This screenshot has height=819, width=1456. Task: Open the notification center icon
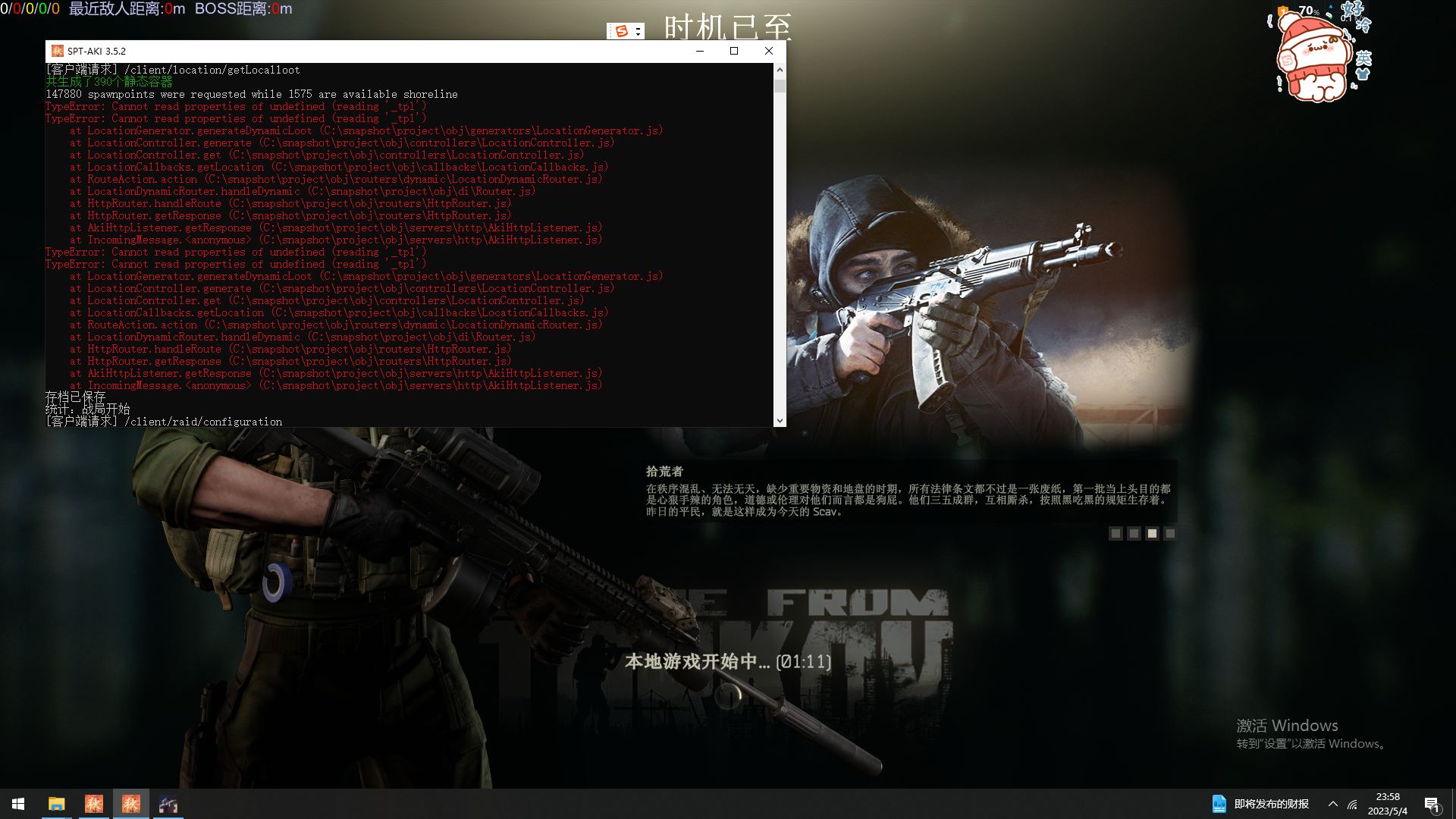coord(1432,805)
